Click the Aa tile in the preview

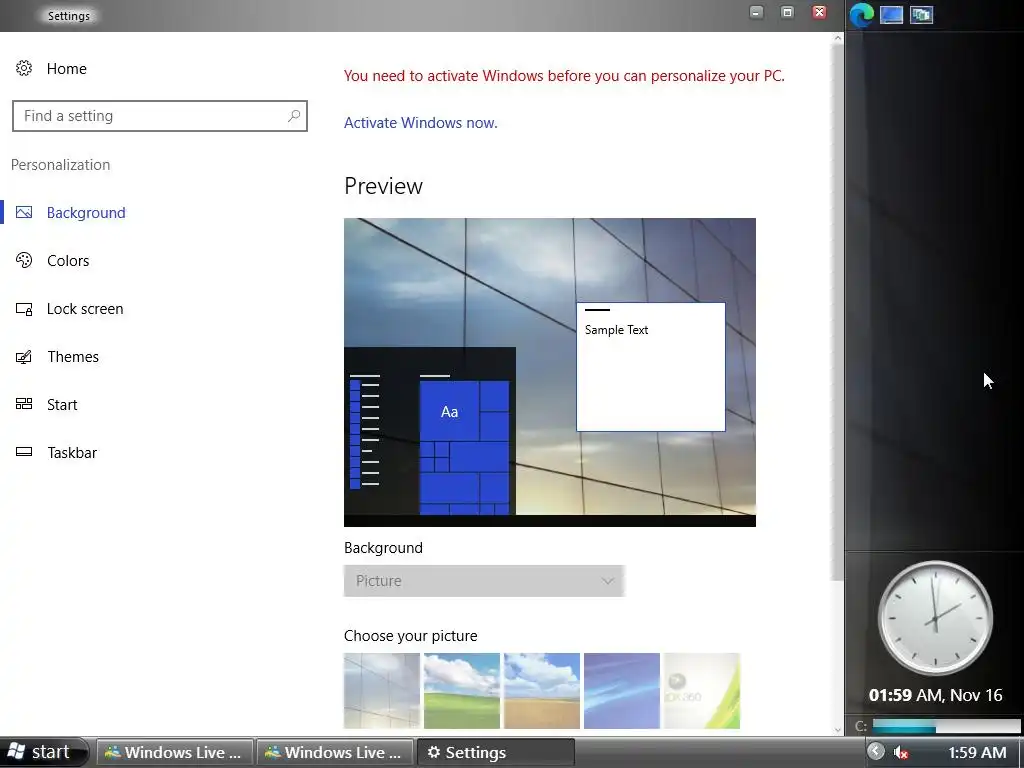(449, 412)
